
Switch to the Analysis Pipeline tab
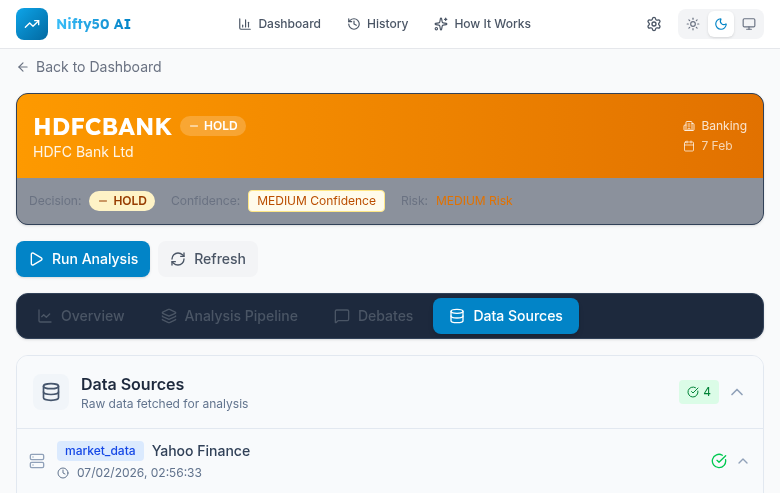(x=229, y=316)
